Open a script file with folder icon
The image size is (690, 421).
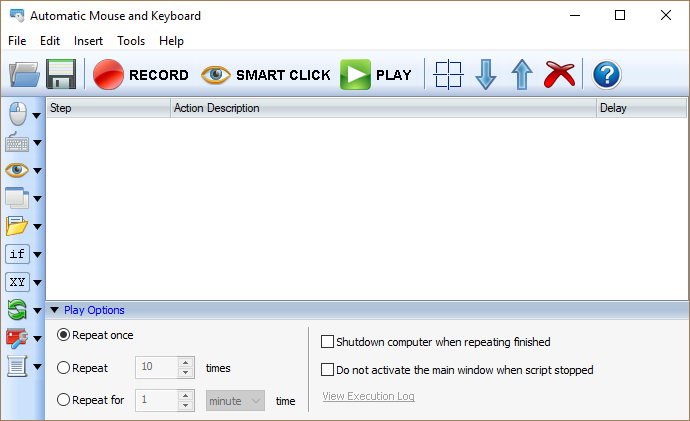click(x=25, y=74)
